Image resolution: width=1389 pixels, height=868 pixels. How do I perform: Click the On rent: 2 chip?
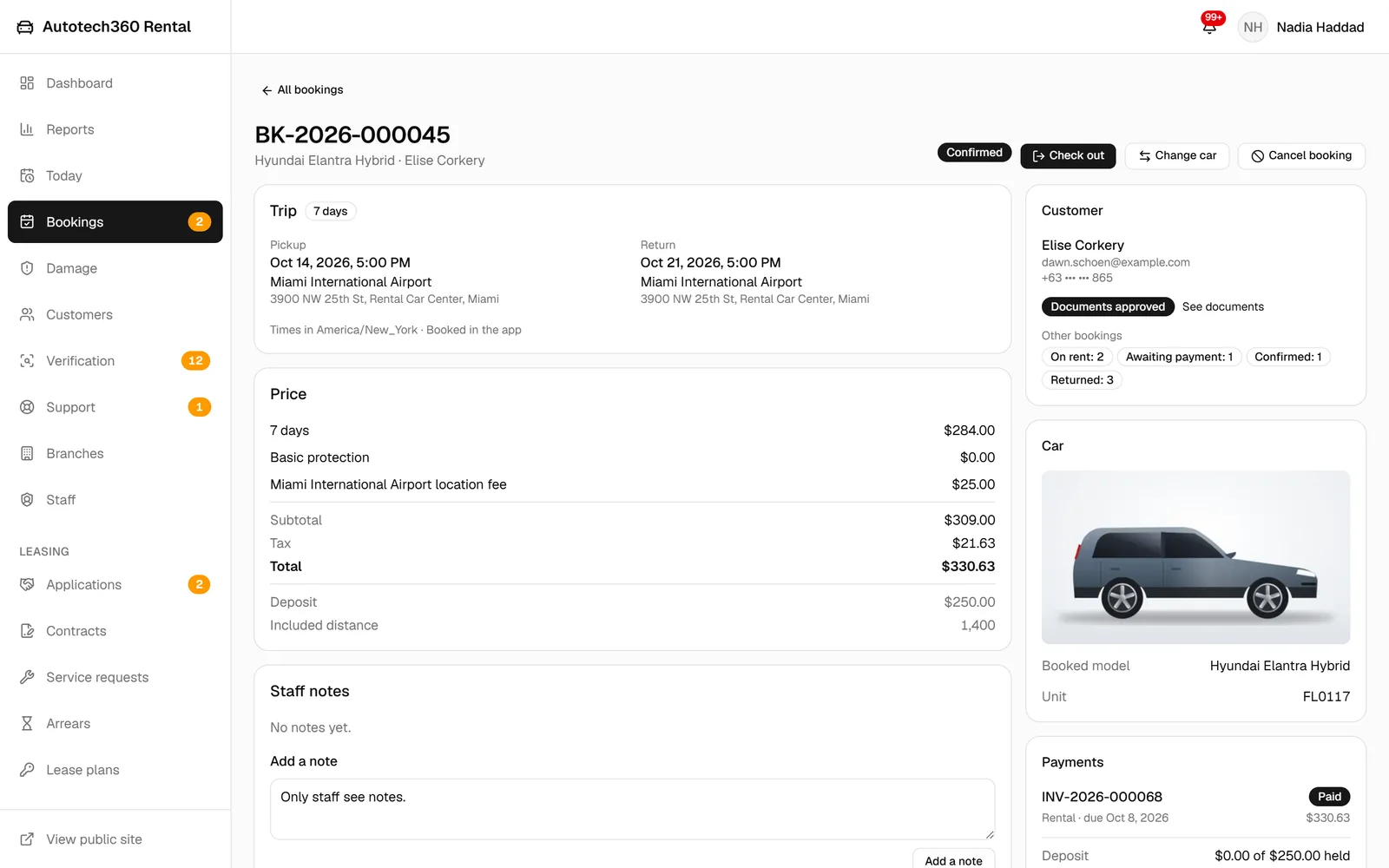click(x=1077, y=357)
